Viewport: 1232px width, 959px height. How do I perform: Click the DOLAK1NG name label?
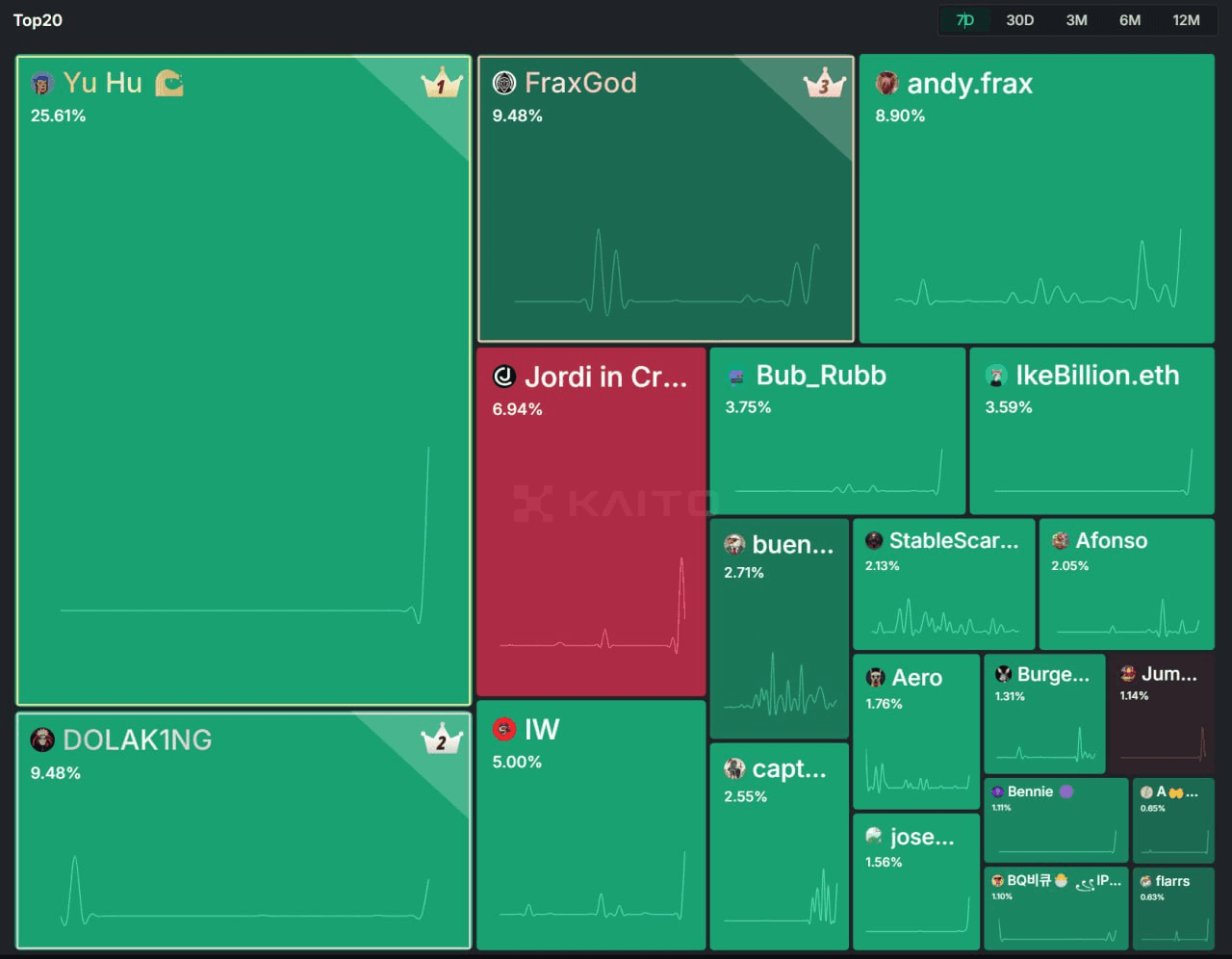point(137,739)
